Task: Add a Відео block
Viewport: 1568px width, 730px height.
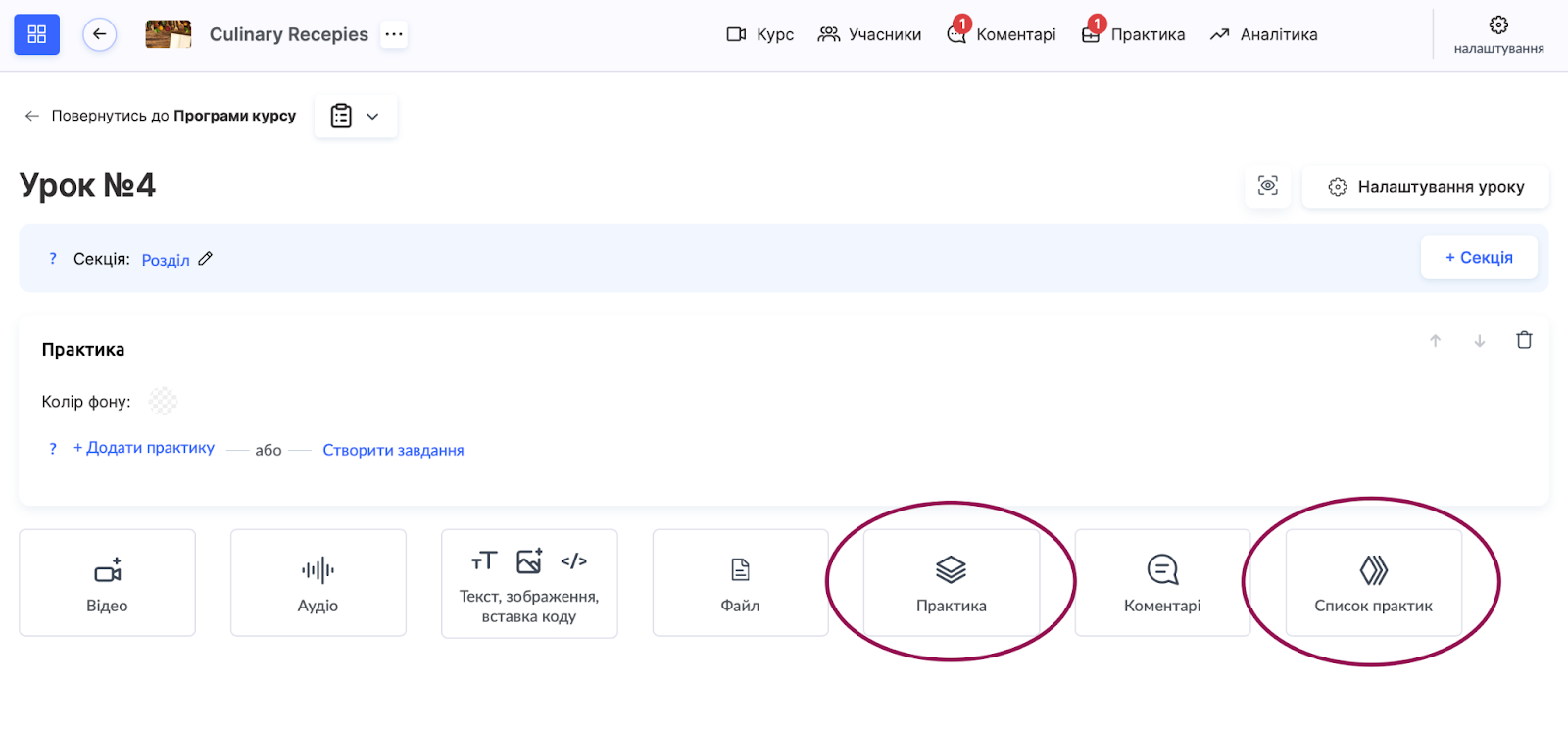Action: pos(107,583)
